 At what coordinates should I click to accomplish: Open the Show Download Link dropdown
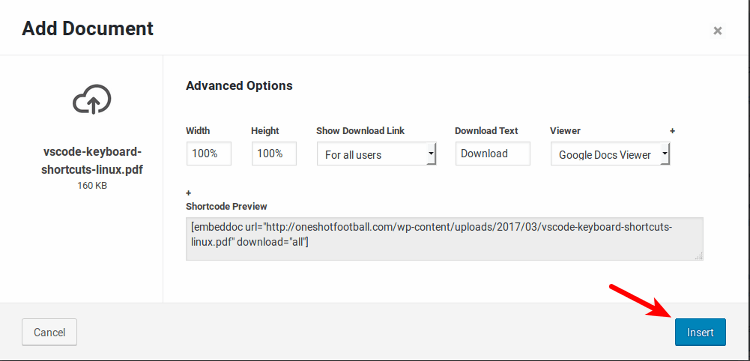376,154
